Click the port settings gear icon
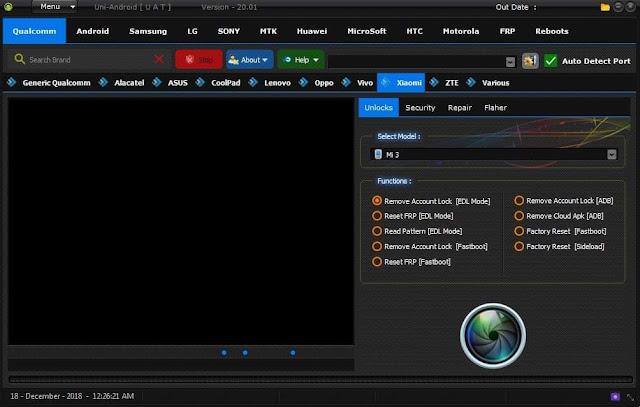640x407 pixels. click(x=530, y=61)
